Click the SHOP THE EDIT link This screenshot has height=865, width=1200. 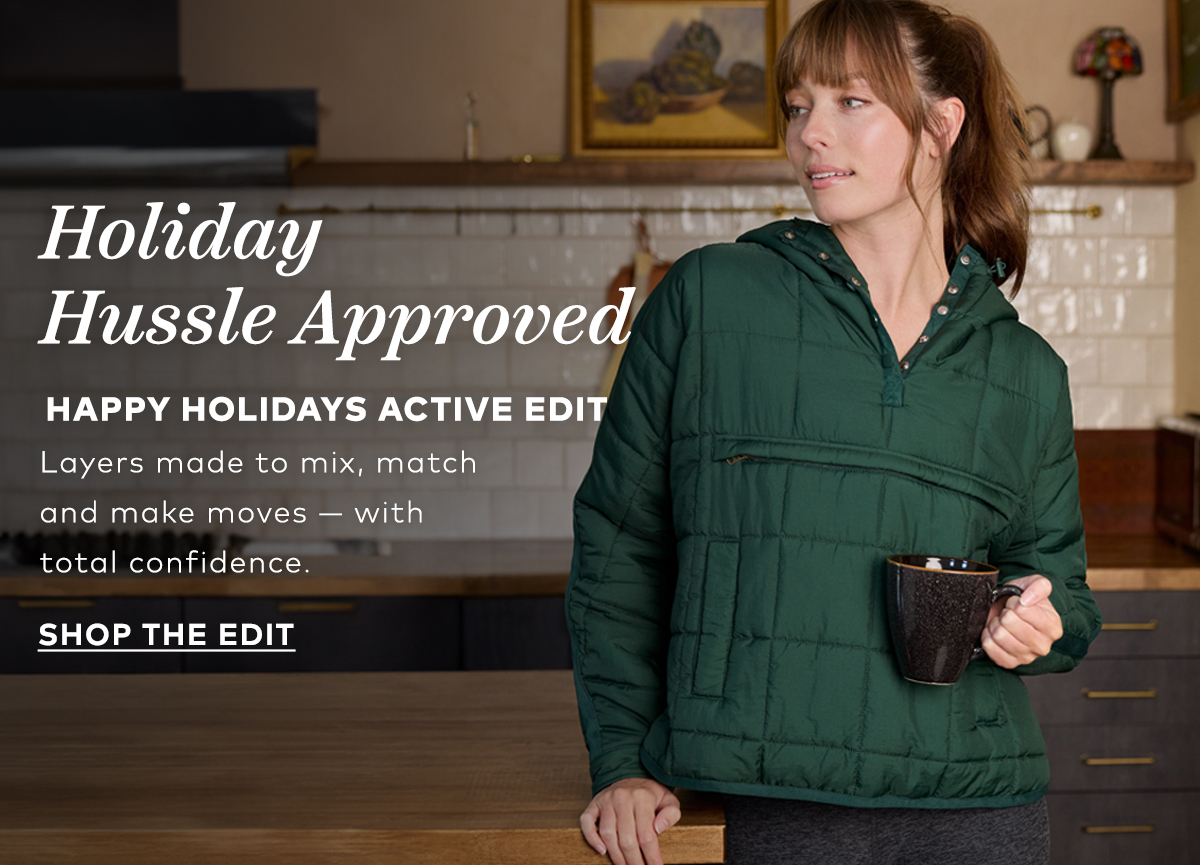[166, 635]
